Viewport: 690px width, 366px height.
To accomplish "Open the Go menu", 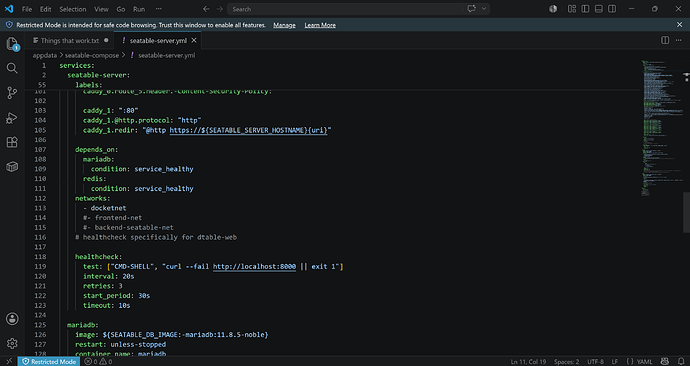I will point(121,9).
